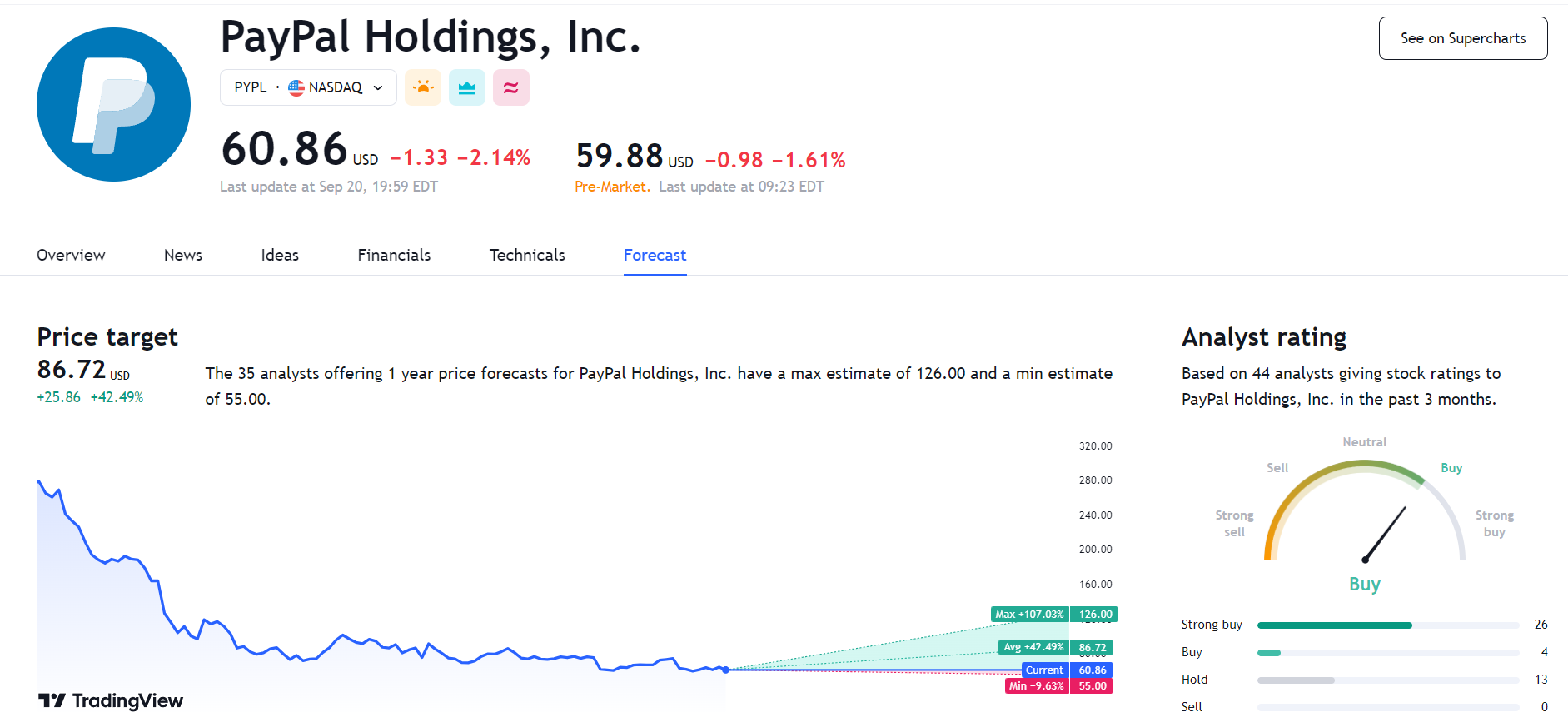Click the TradingView logo on chart

[111, 700]
